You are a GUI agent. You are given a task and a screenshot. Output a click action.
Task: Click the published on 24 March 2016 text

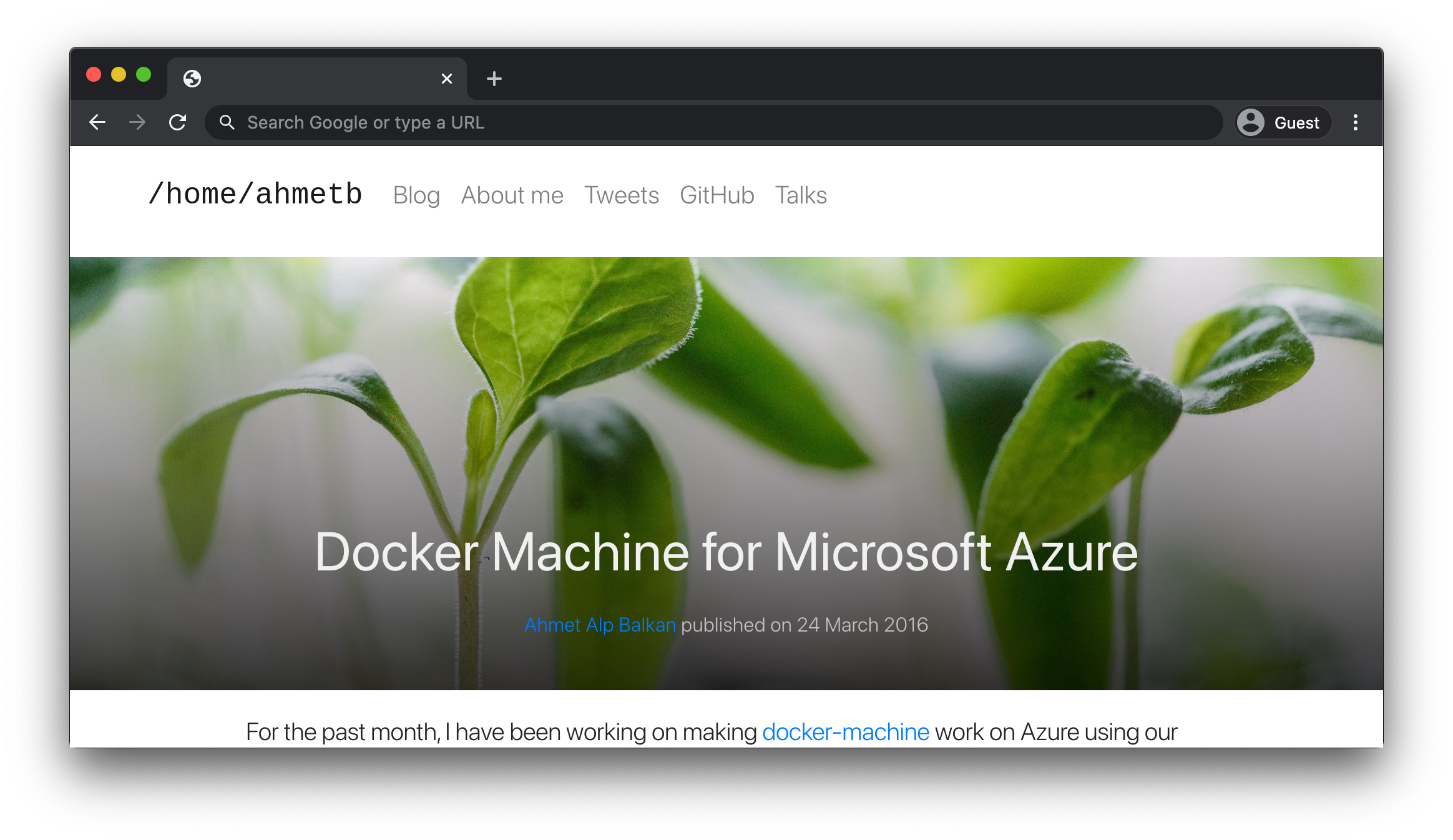coord(805,625)
